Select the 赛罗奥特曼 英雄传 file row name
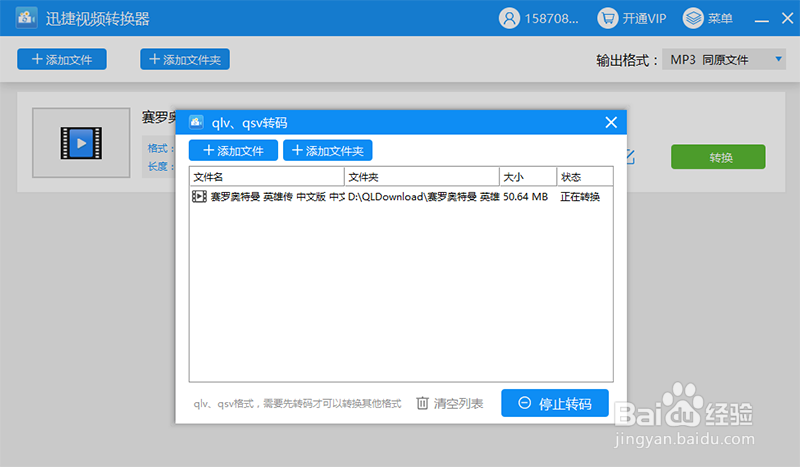This screenshot has width=800, height=467. pos(278,196)
